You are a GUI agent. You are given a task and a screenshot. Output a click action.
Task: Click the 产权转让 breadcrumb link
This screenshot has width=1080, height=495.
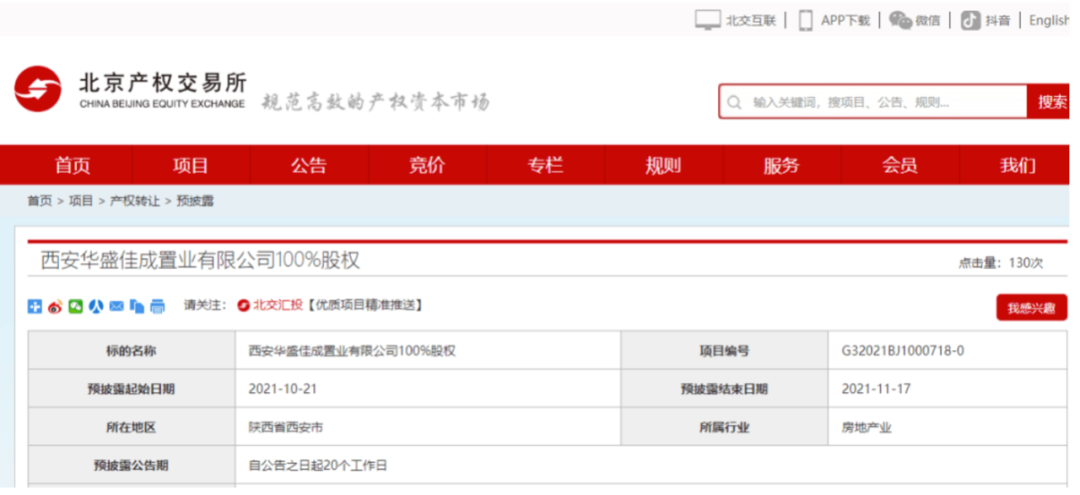coord(134,201)
